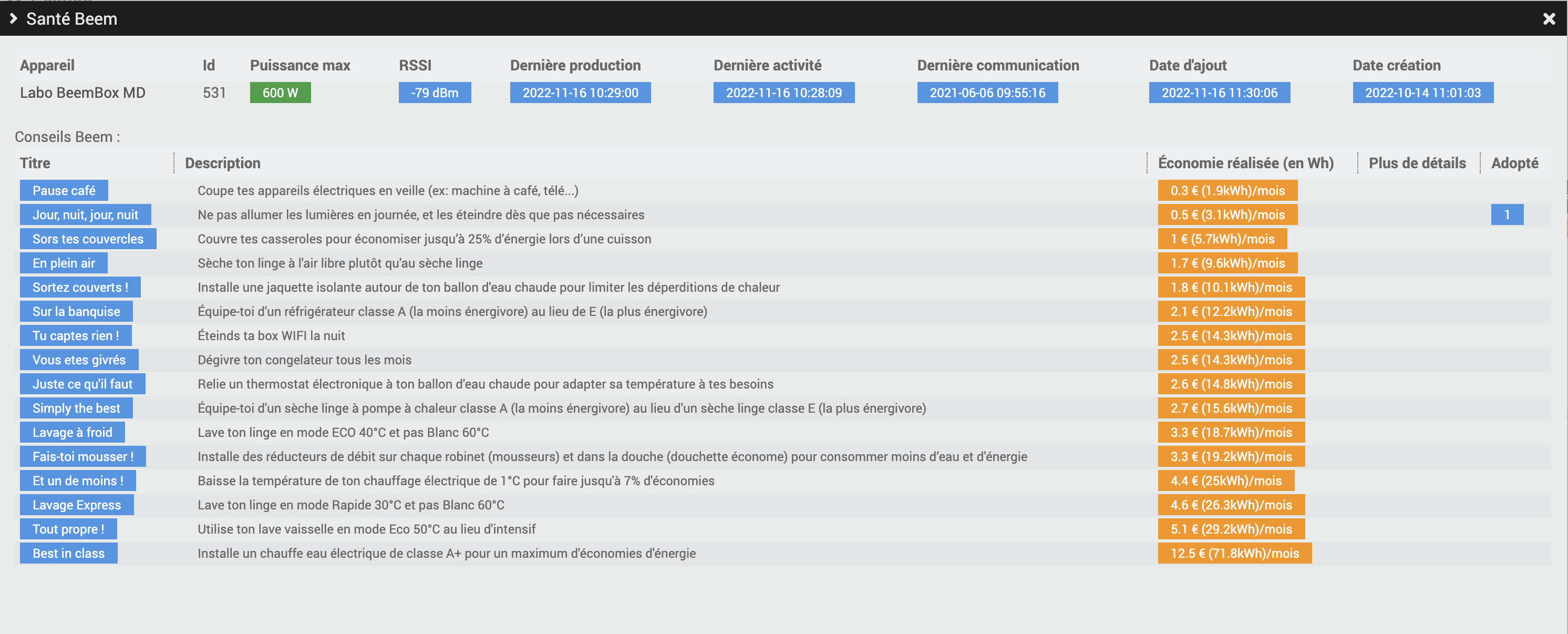Click the Plus de détails column header
Screen dimensions: 1568x634
[x=1417, y=163]
